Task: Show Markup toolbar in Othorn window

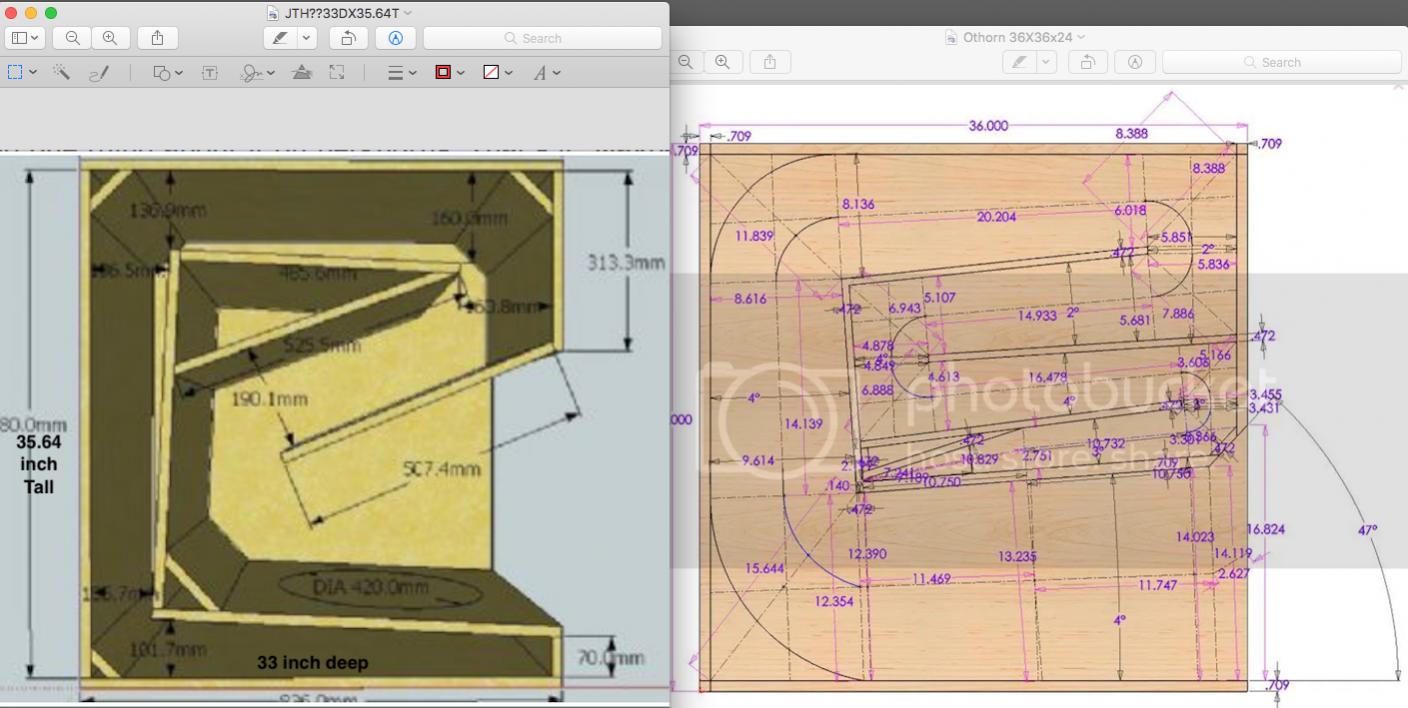Action: click(1134, 62)
